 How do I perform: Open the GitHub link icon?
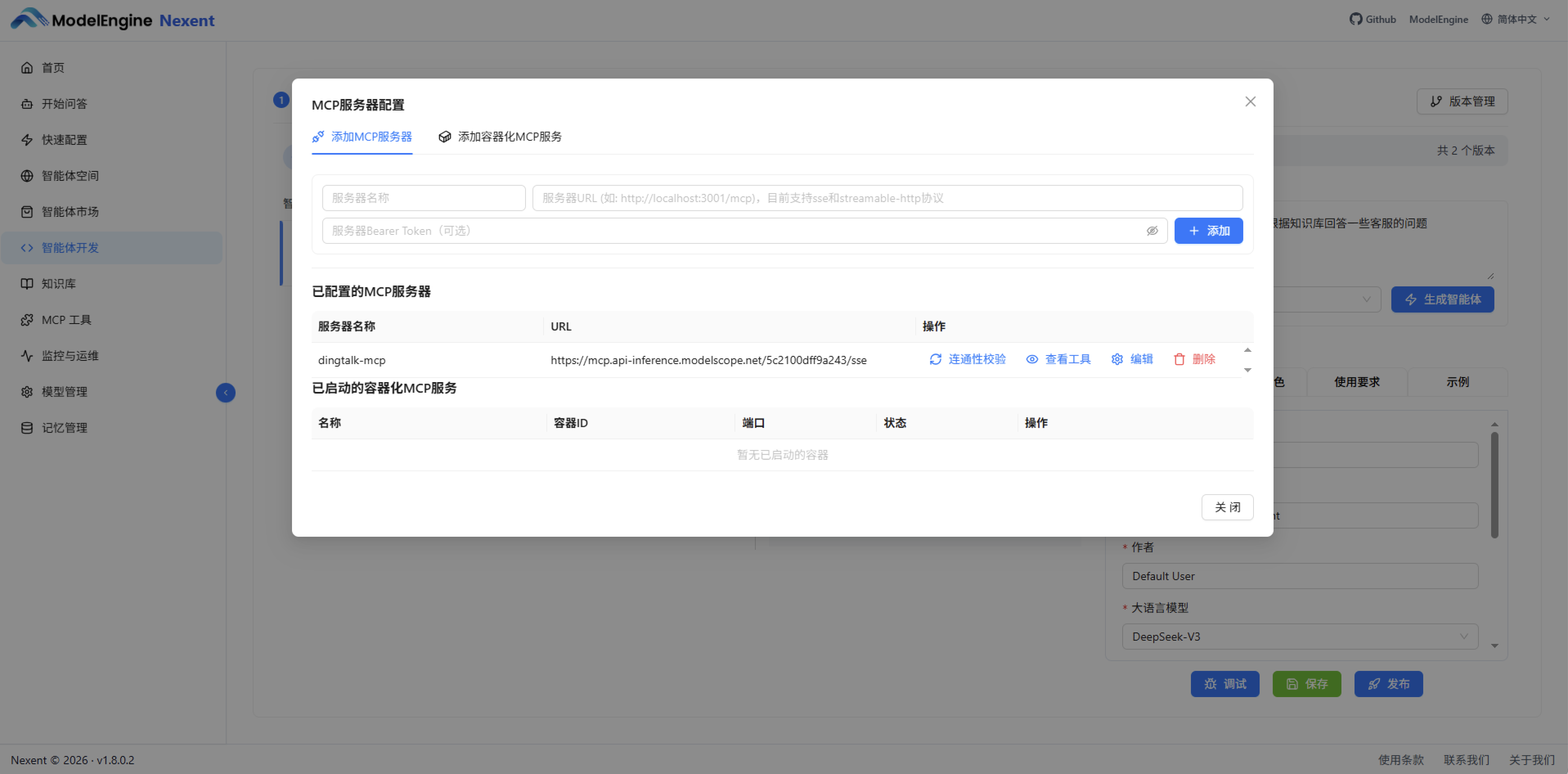tap(1356, 19)
